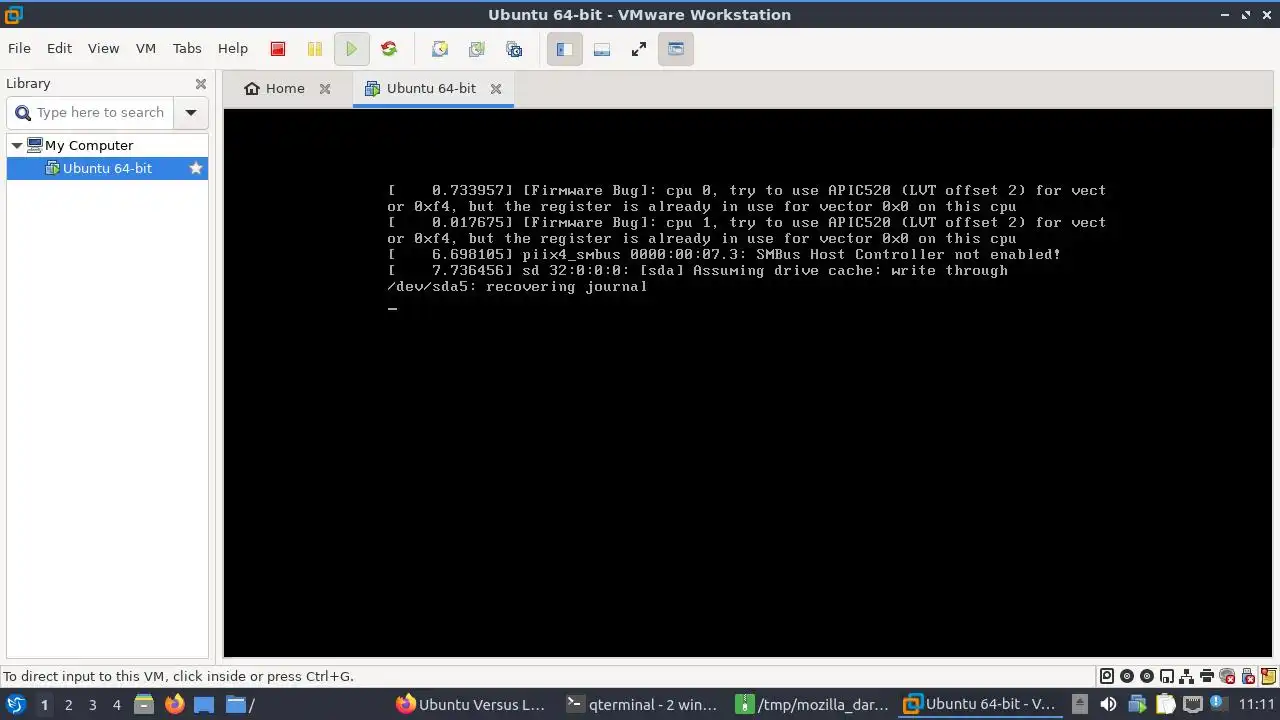This screenshot has height=720, width=1280.
Task: Close the Ubuntu 64-bit tab
Action: tap(496, 88)
